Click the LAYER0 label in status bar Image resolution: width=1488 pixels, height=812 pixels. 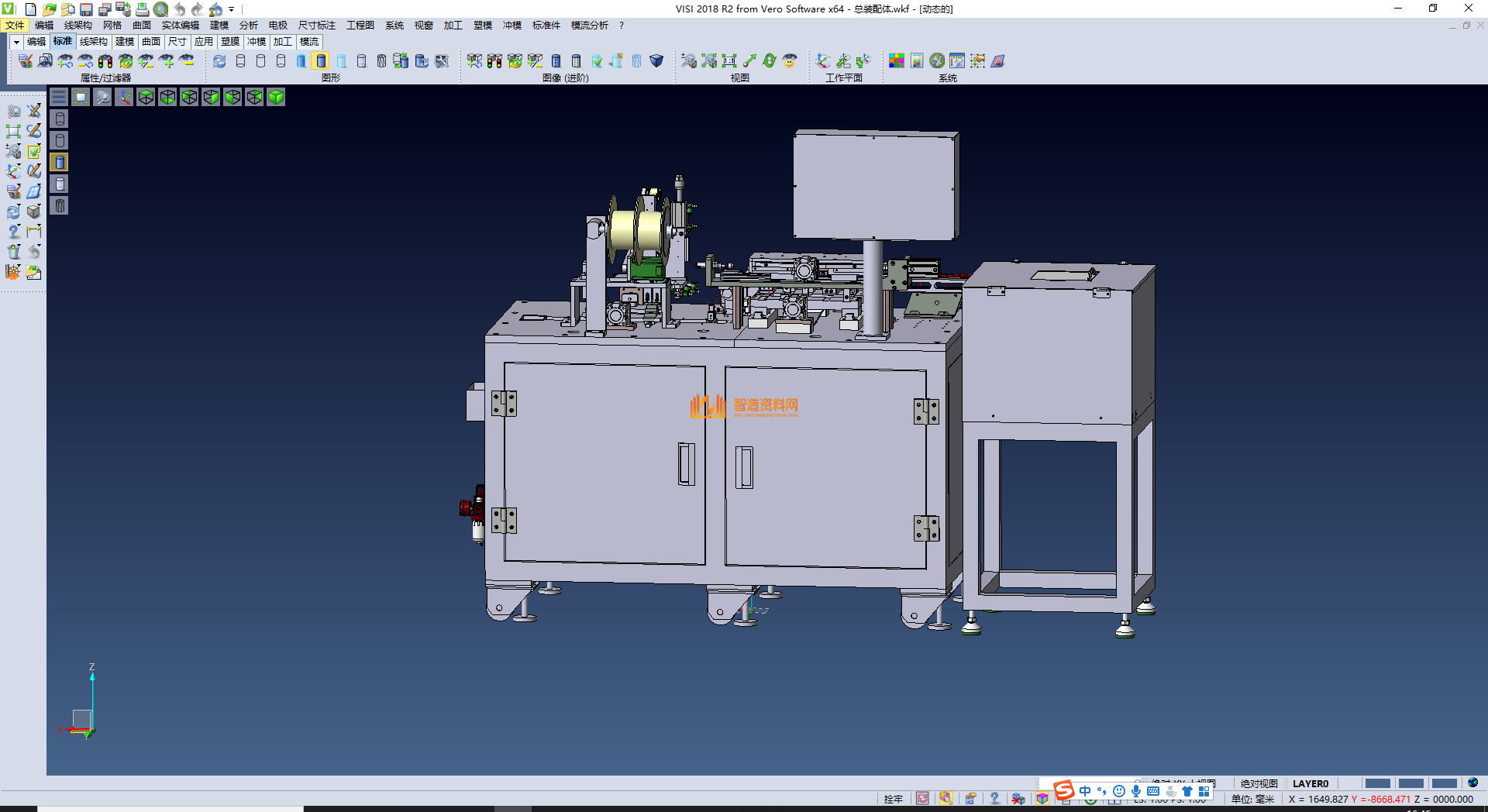[1310, 783]
